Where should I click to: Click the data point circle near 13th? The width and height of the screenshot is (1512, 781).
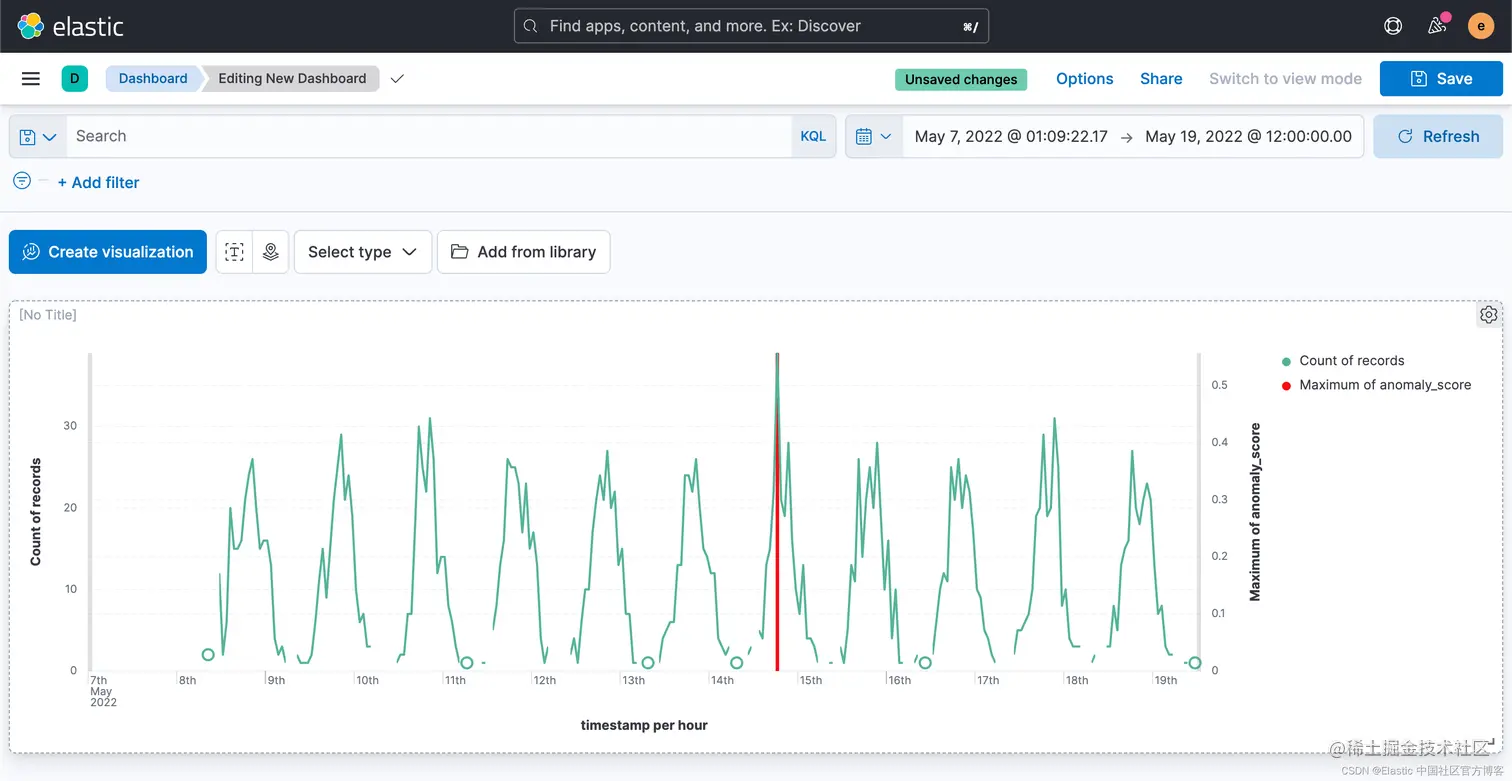click(647, 663)
